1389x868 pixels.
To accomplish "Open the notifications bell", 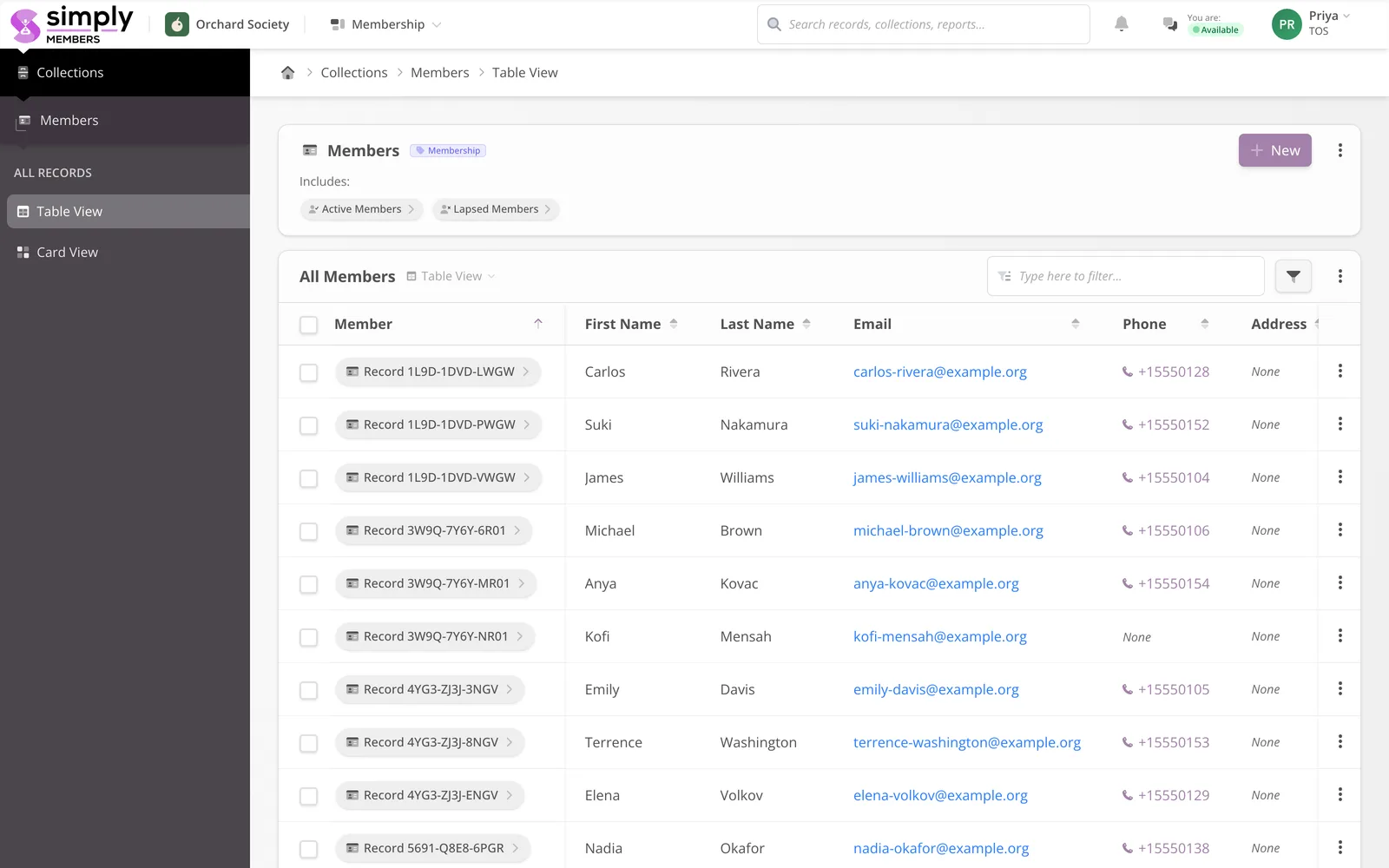I will pyautogui.click(x=1121, y=24).
